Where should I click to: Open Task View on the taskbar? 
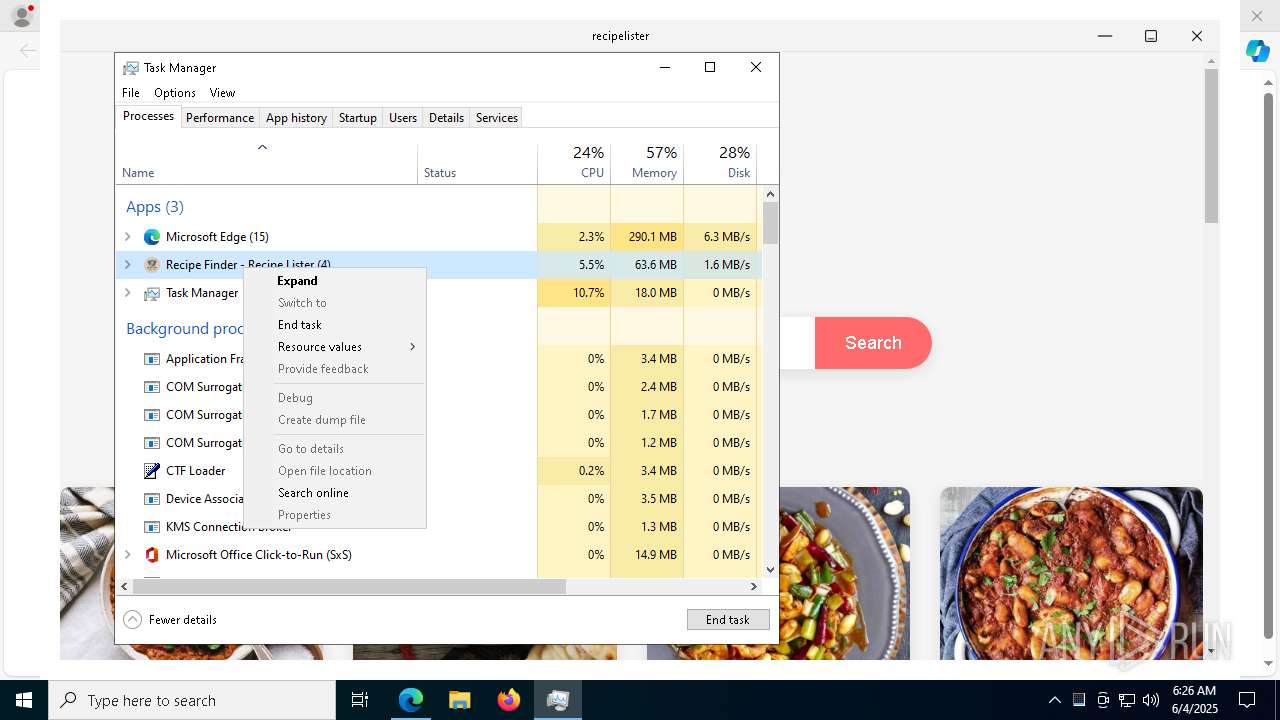[x=360, y=700]
